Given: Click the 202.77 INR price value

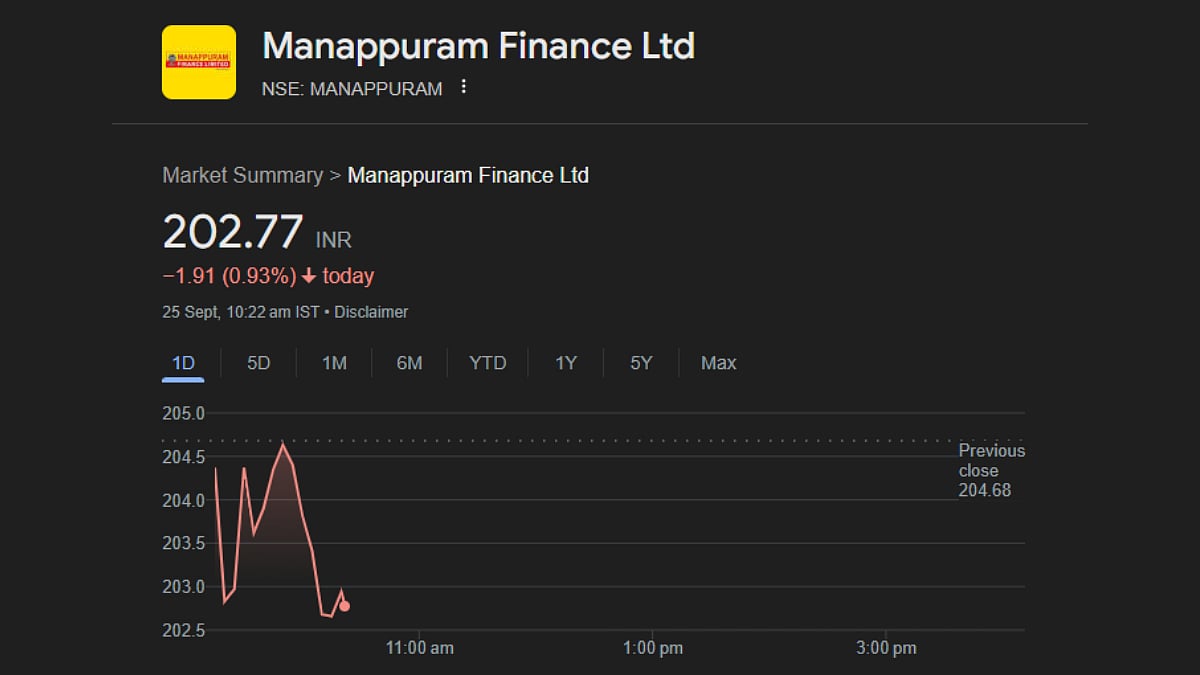Looking at the screenshot, I should (x=233, y=232).
